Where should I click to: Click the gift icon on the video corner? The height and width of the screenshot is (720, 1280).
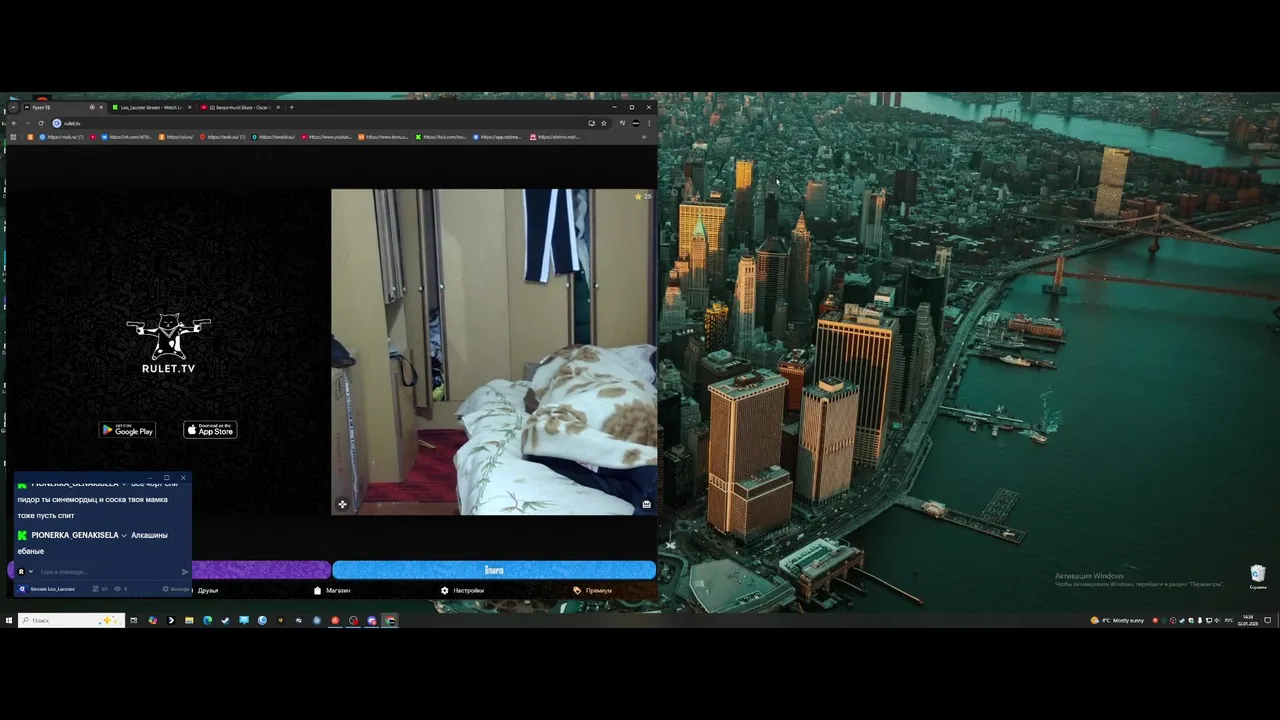(646, 504)
